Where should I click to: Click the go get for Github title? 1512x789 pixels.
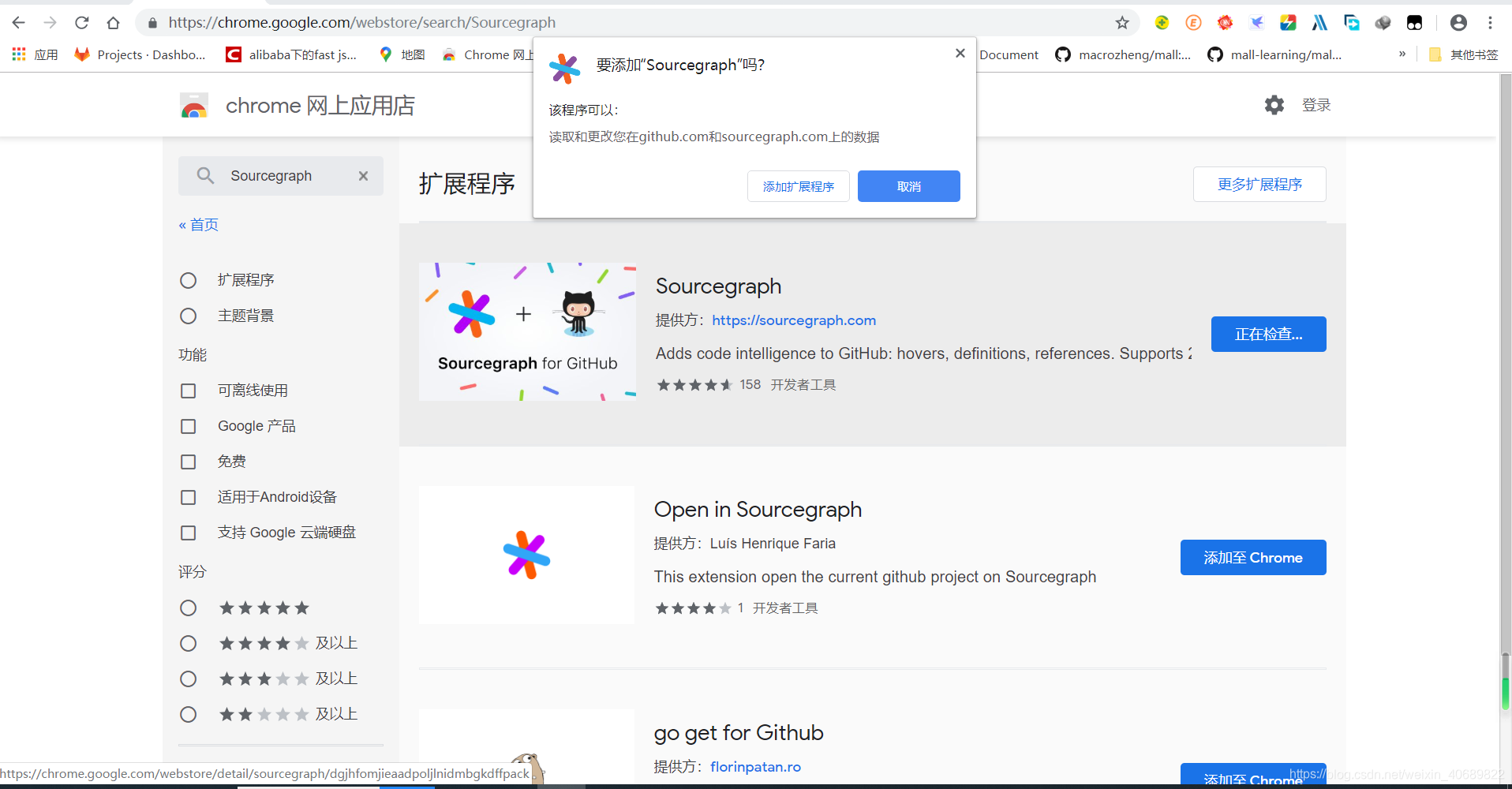(739, 733)
